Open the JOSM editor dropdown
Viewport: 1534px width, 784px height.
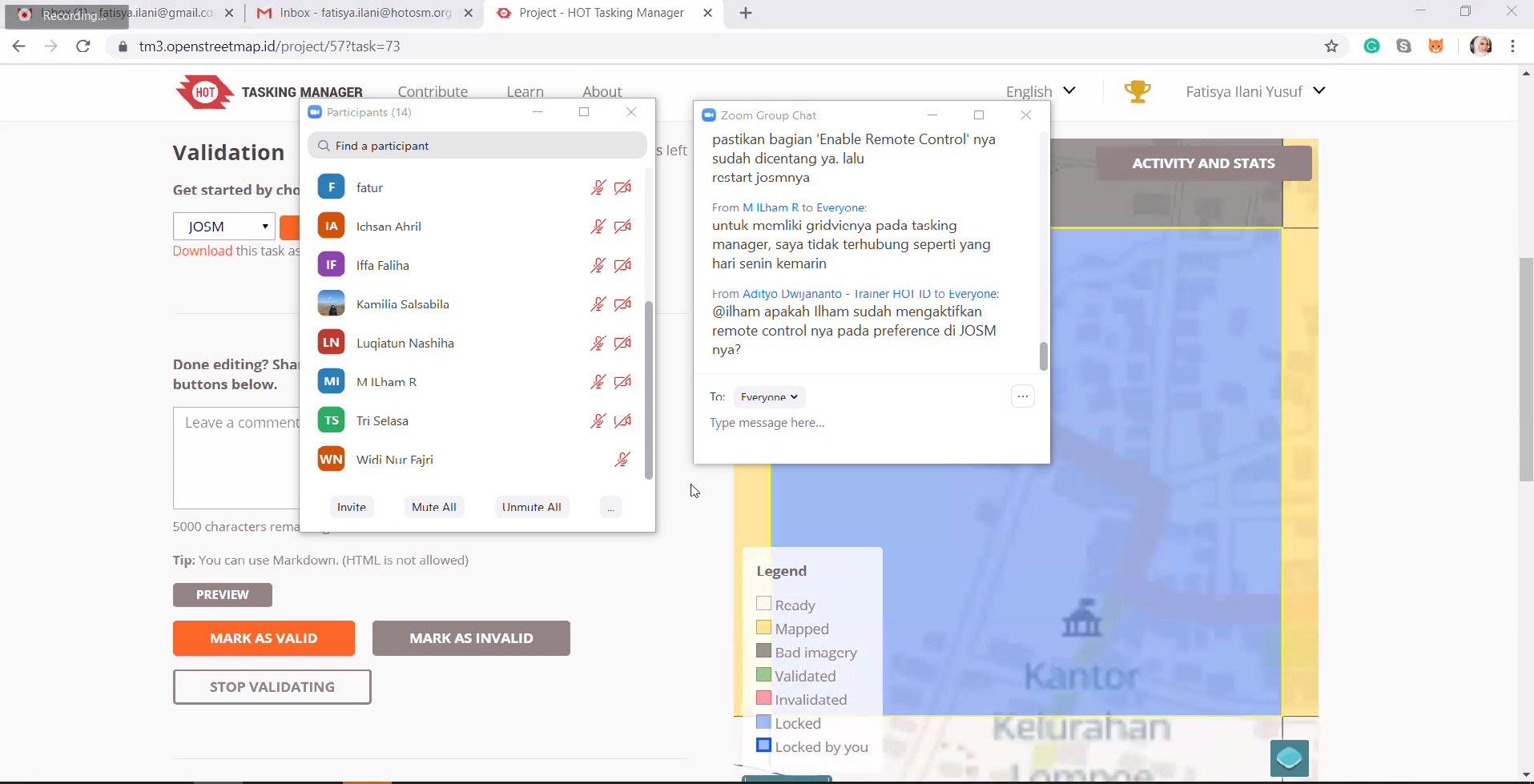pyautogui.click(x=224, y=227)
